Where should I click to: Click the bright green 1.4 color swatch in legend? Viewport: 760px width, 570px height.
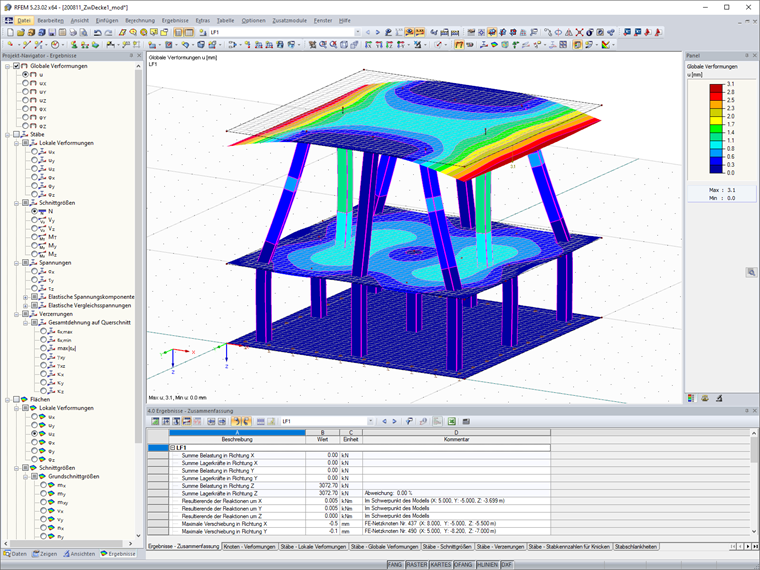coord(716,128)
